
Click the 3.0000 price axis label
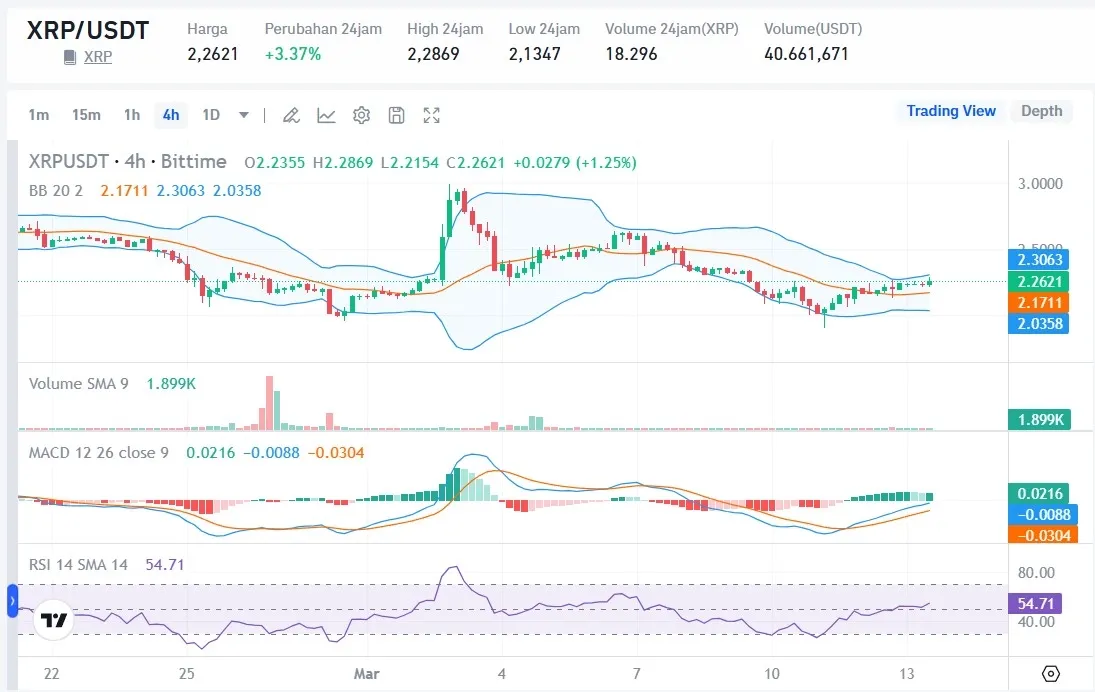tap(1040, 184)
